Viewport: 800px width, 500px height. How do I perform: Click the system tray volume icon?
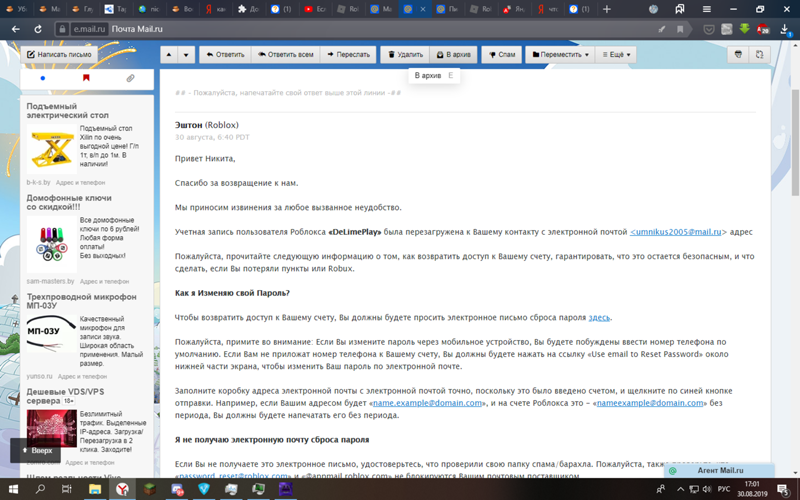[707, 489]
